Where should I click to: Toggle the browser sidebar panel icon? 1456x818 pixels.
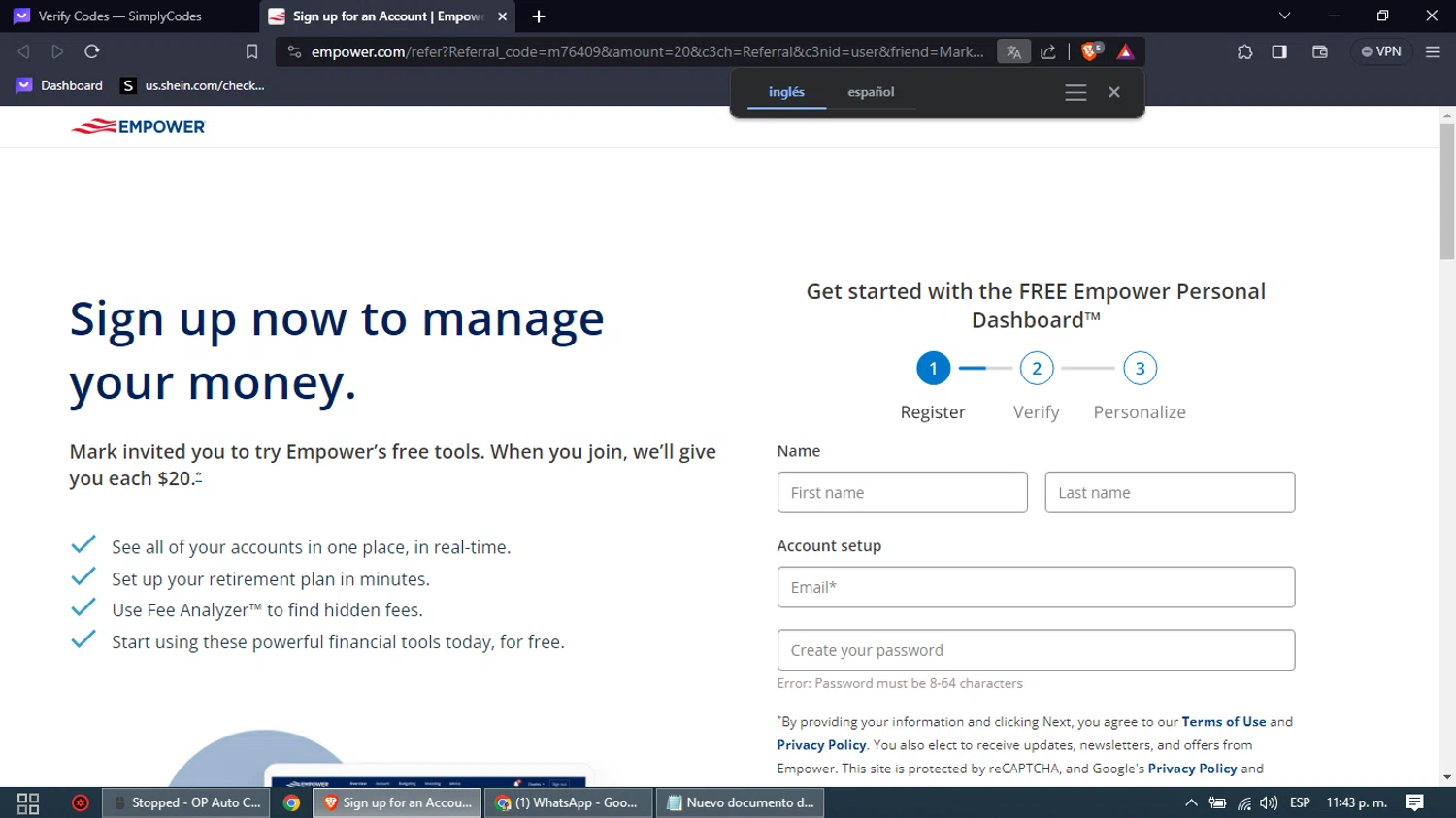tap(1279, 51)
